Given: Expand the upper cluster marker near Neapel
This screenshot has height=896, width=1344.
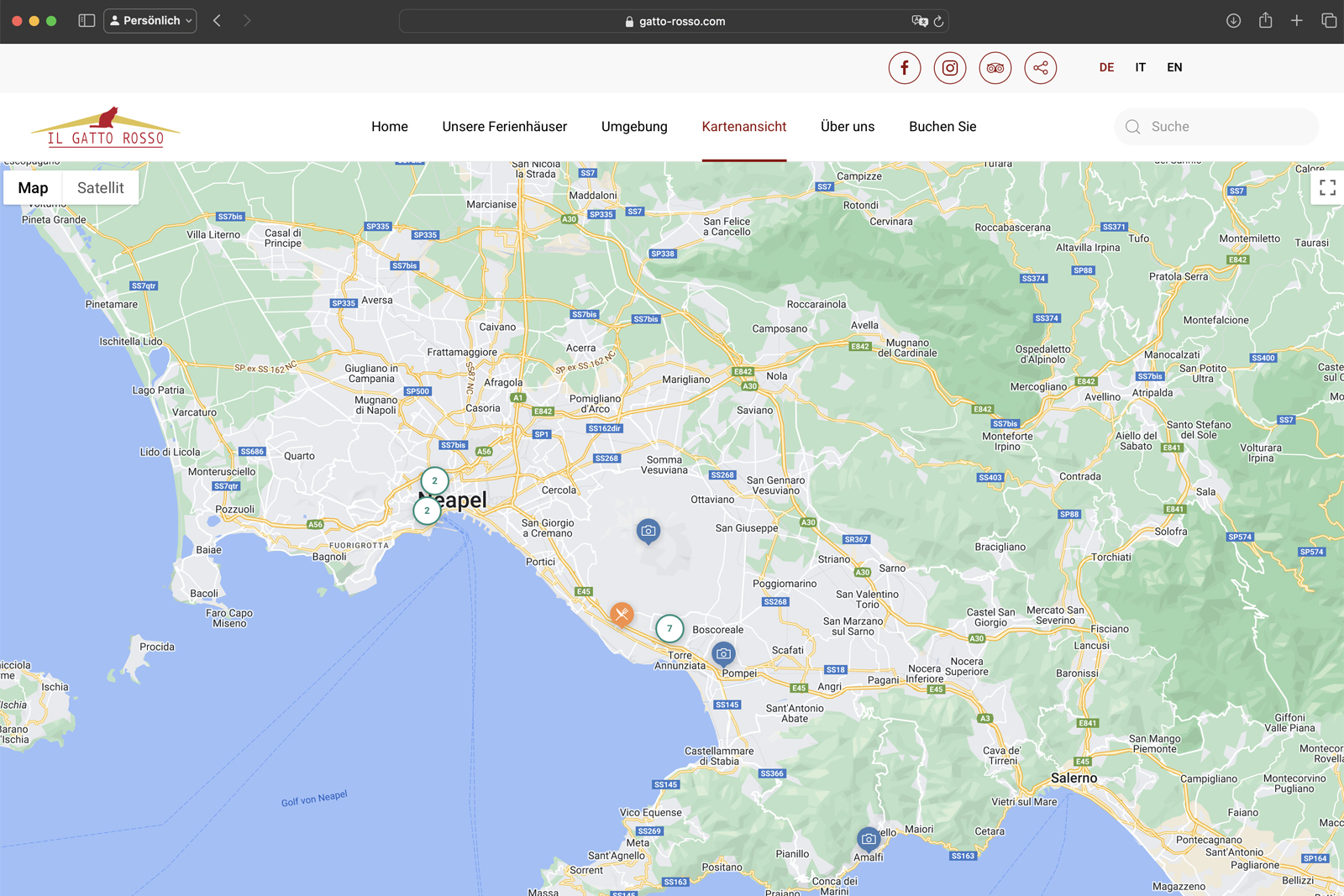Looking at the screenshot, I should point(434,480).
